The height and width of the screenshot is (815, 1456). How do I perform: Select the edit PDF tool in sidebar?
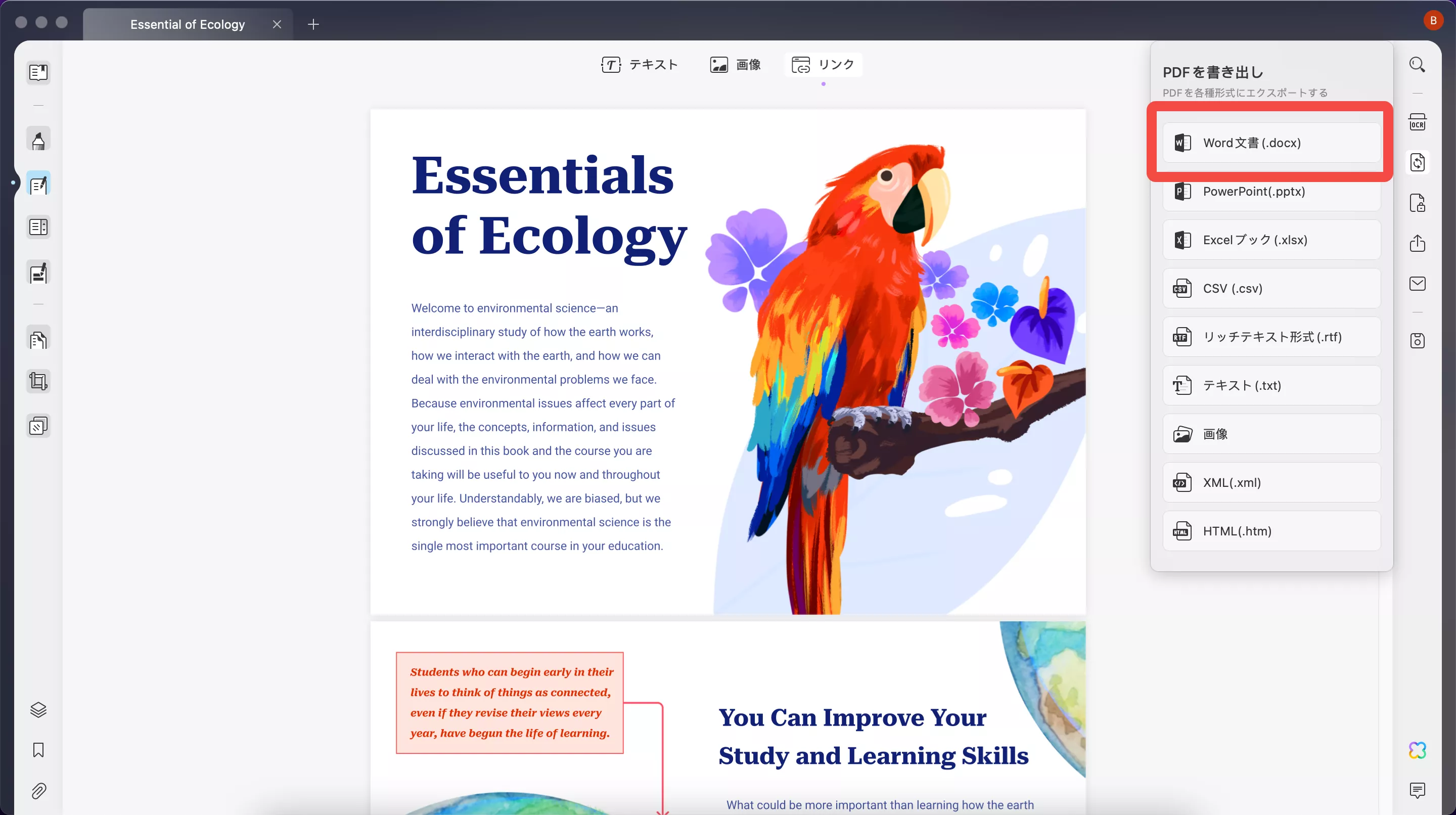[38, 184]
